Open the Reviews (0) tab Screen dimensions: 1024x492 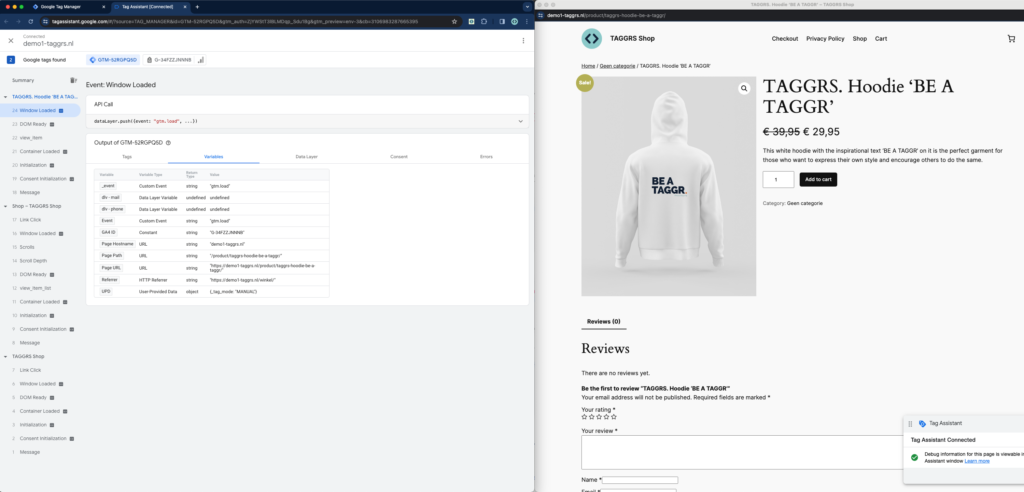coord(603,321)
